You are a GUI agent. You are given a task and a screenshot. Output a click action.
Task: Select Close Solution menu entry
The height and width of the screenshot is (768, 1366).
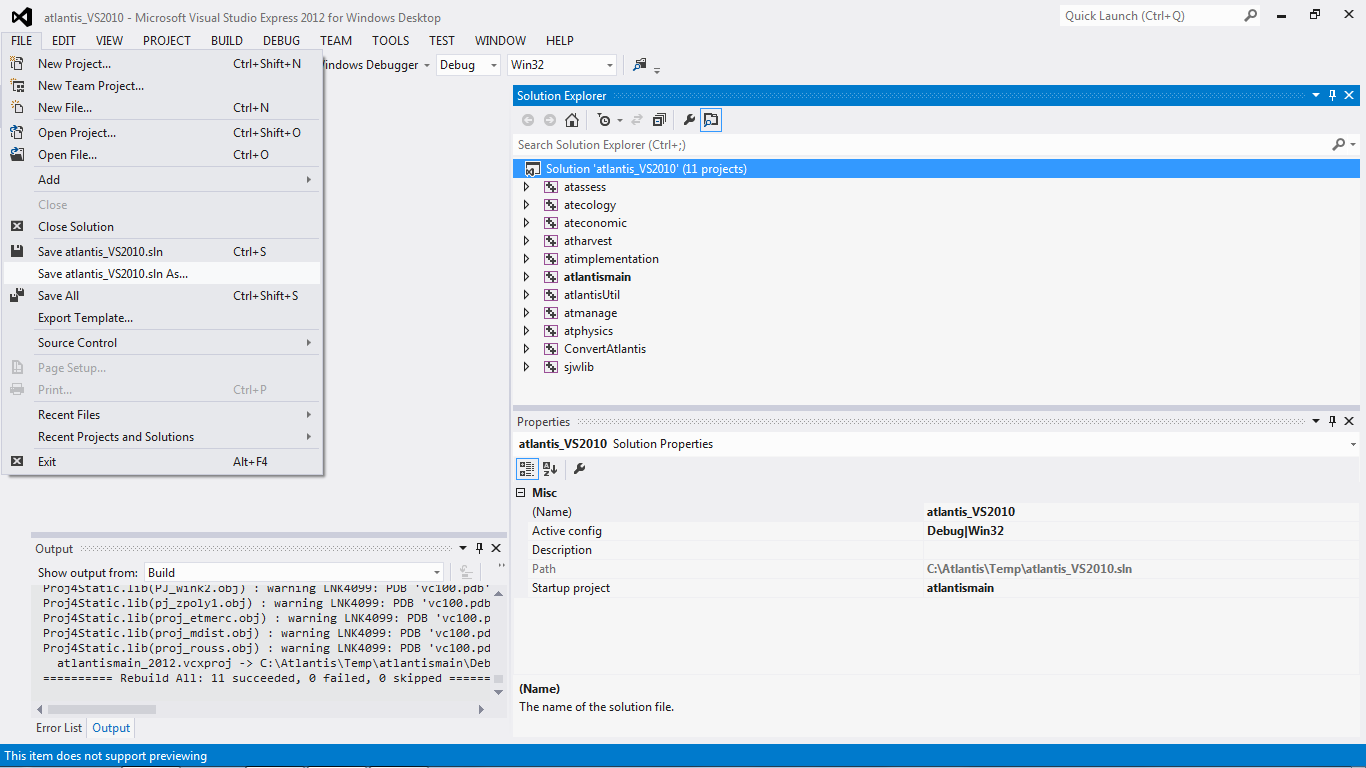point(76,227)
